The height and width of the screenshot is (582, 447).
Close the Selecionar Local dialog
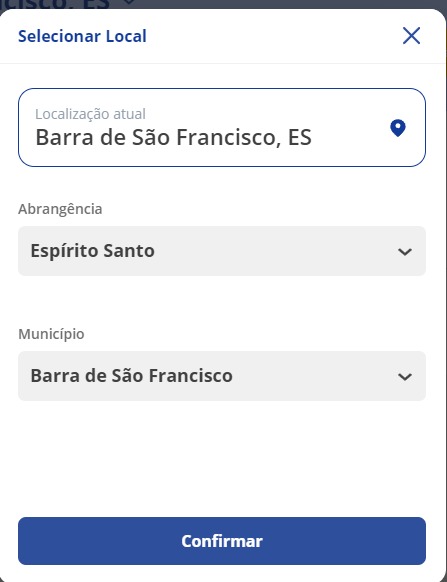(411, 36)
